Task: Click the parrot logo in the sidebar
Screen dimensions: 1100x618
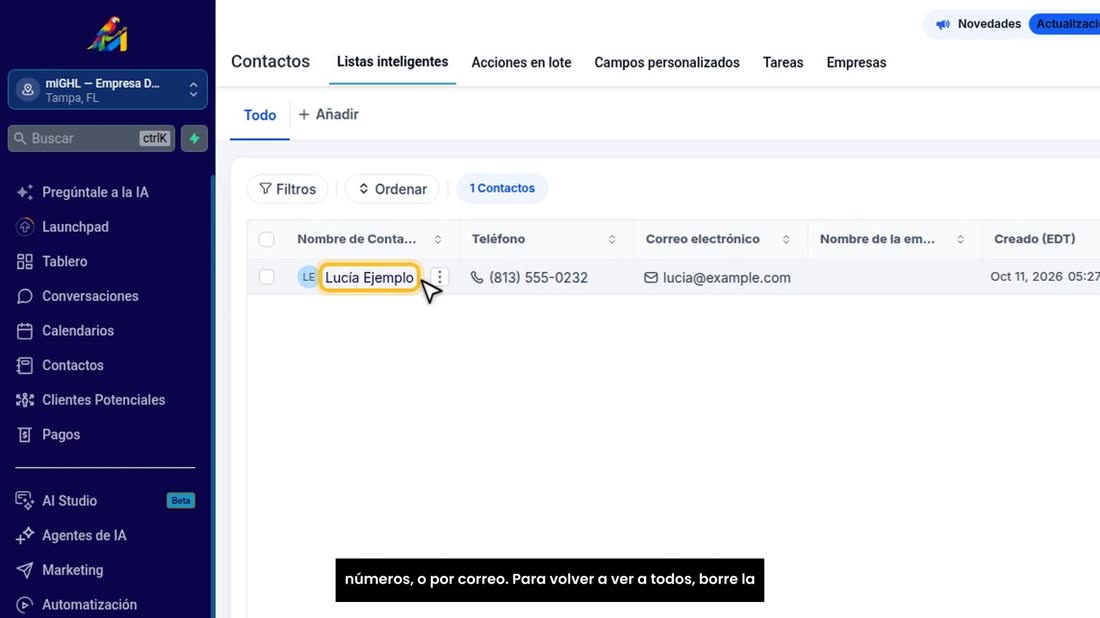Action: (x=107, y=34)
